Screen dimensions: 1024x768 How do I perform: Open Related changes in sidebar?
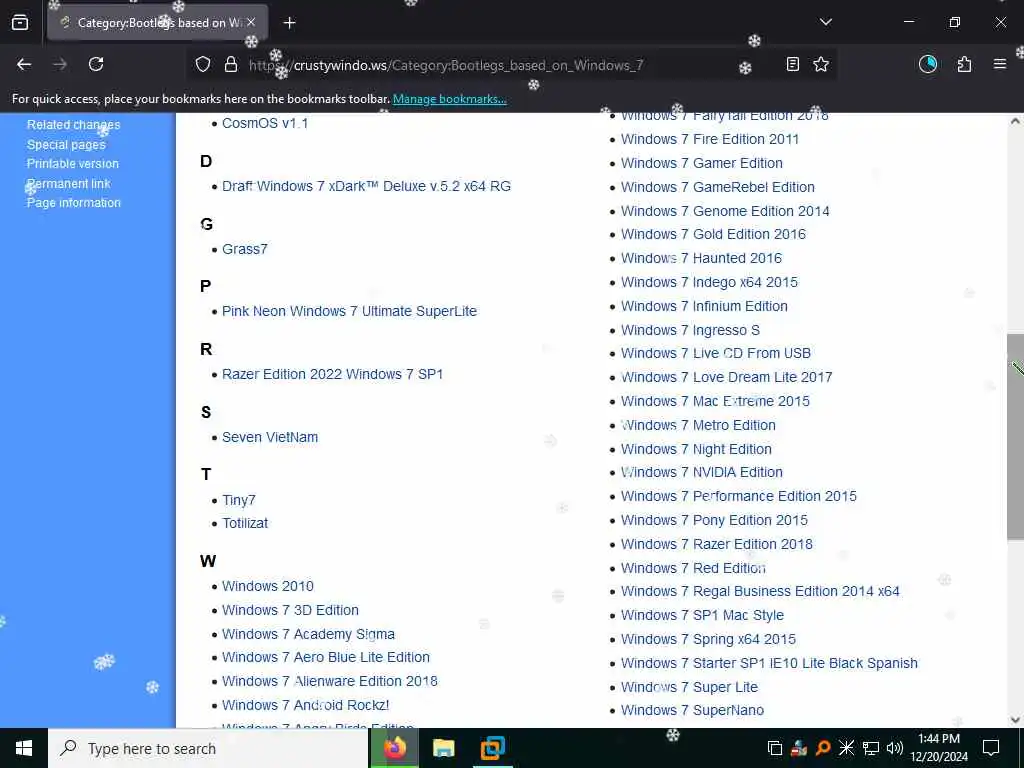[x=73, y=125]
